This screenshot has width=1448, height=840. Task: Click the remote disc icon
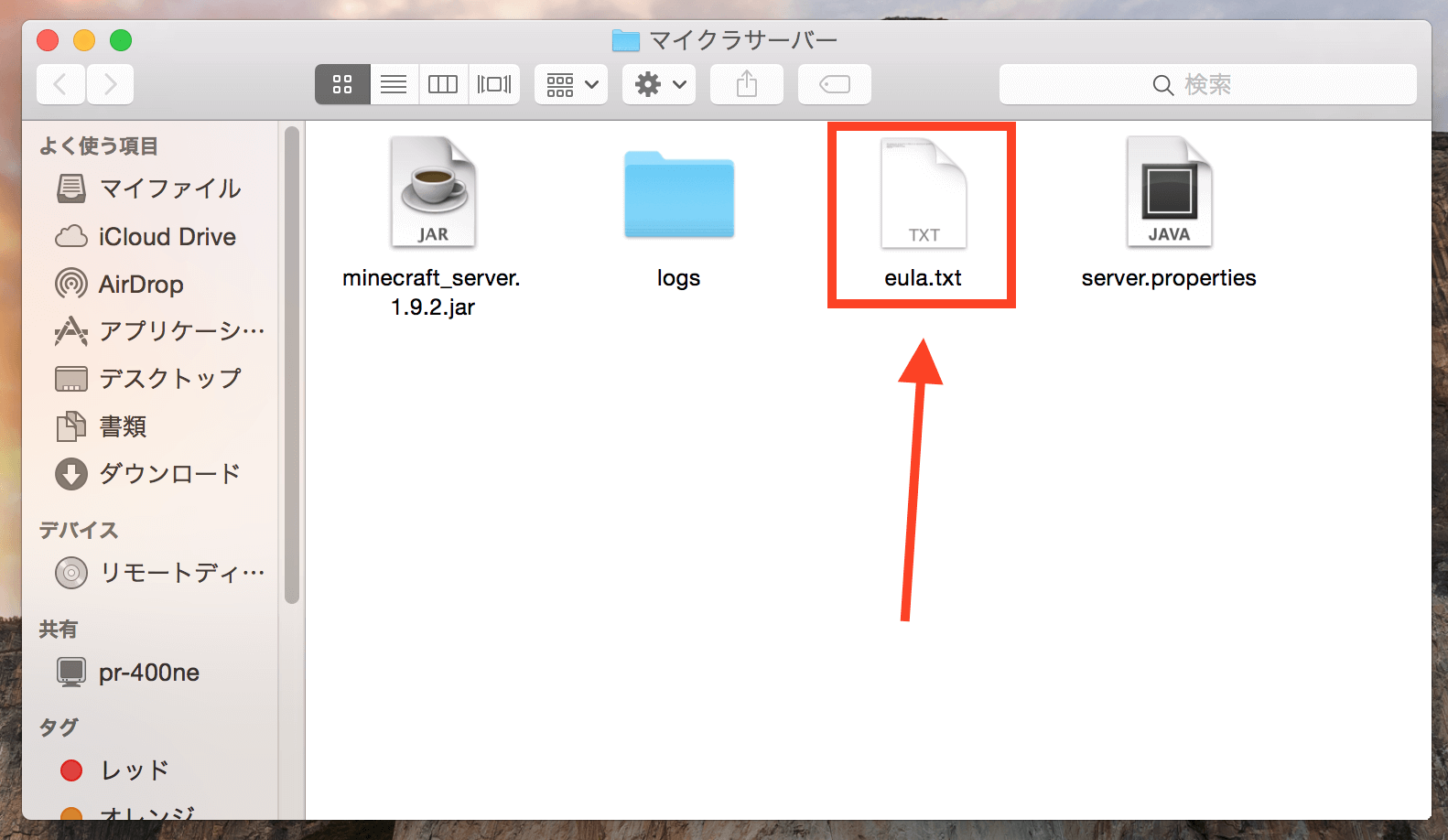coord(71,573)
